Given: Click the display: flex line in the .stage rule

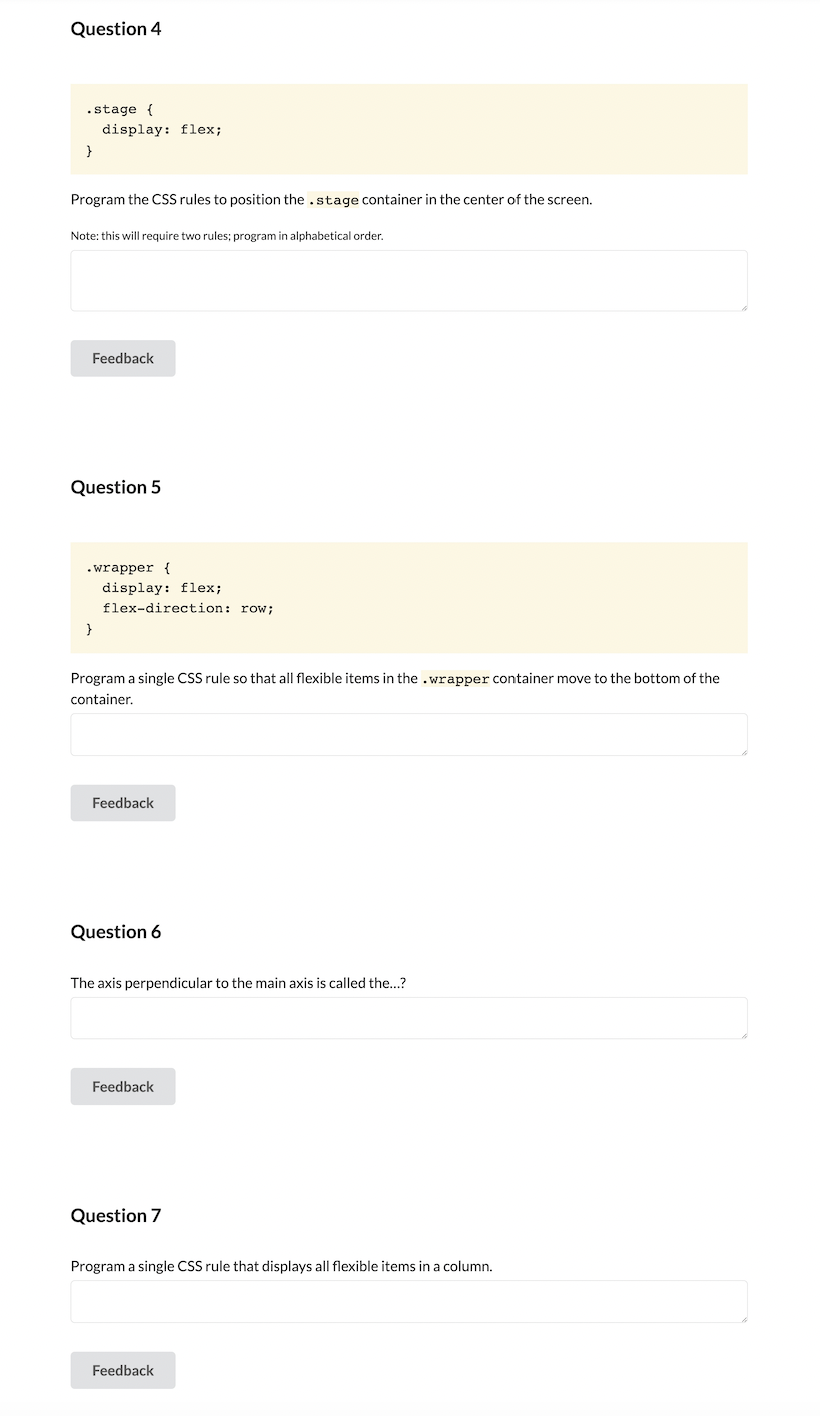Looking at the screenshot, I should 163,129.
